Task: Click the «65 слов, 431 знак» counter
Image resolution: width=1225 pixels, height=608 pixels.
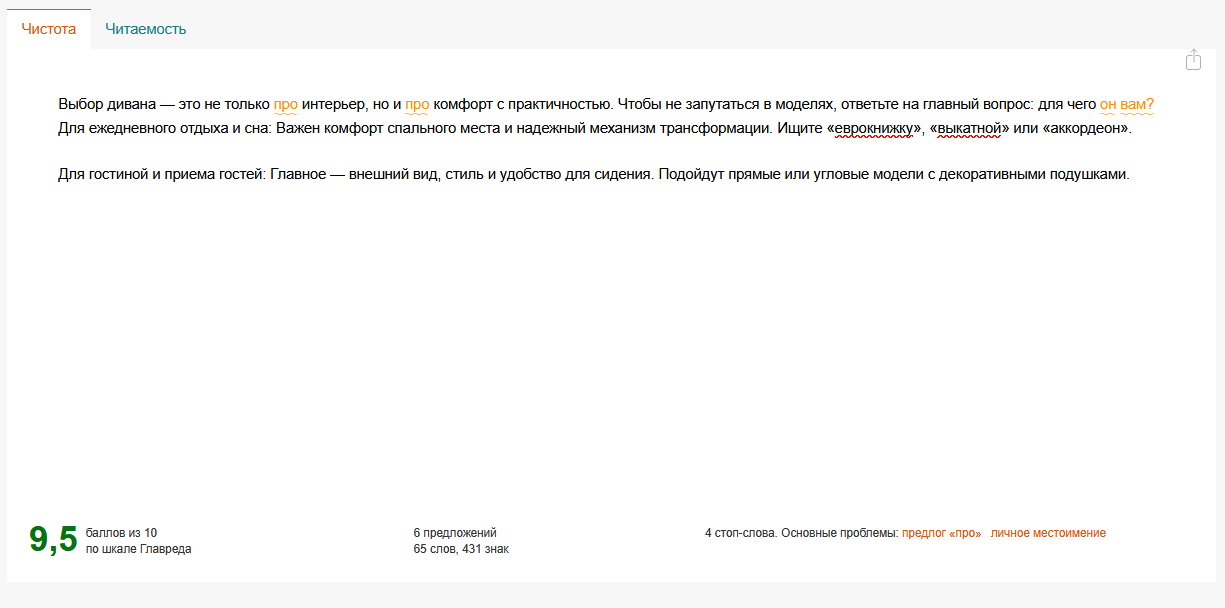Action: (461, 549)
